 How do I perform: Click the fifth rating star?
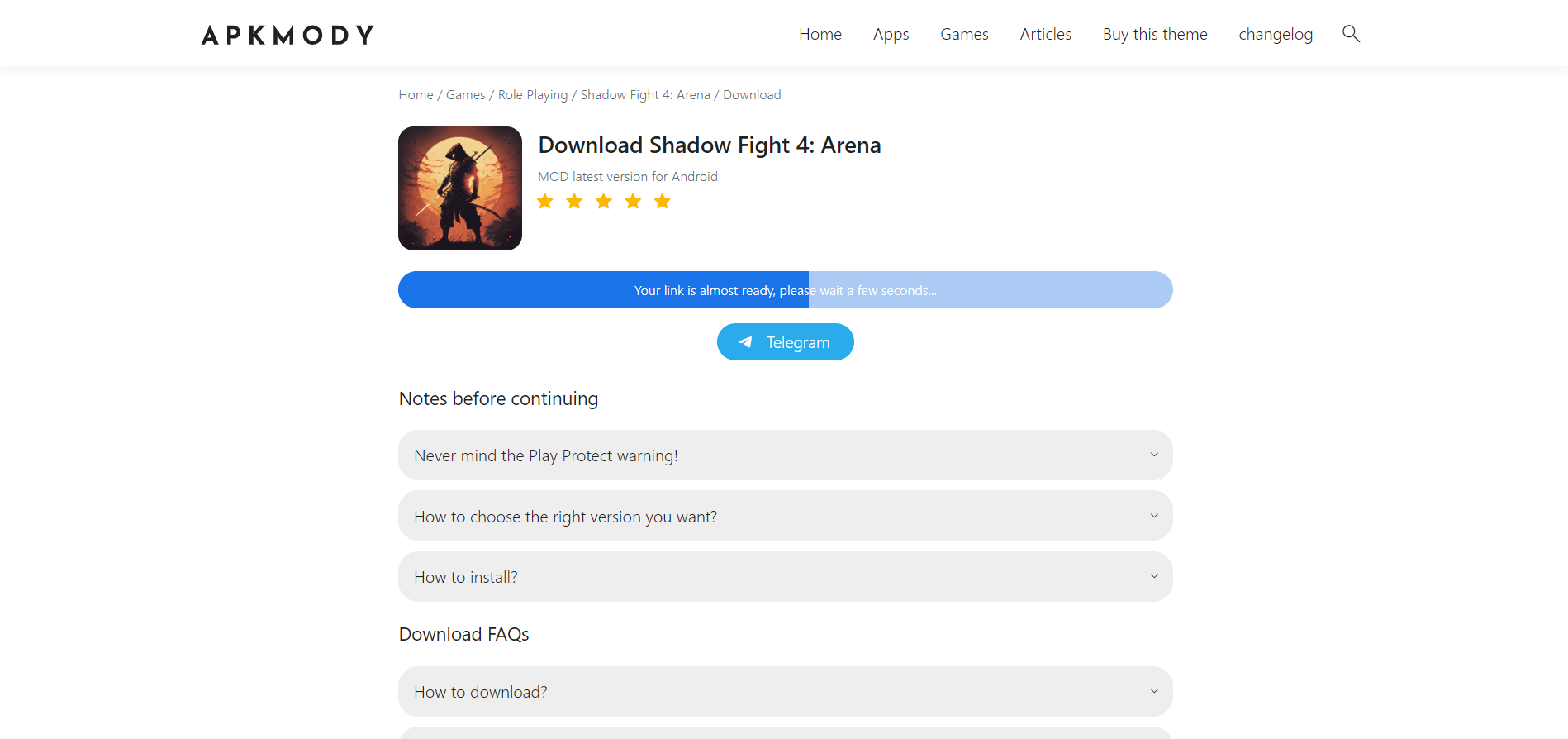[663, 202]
